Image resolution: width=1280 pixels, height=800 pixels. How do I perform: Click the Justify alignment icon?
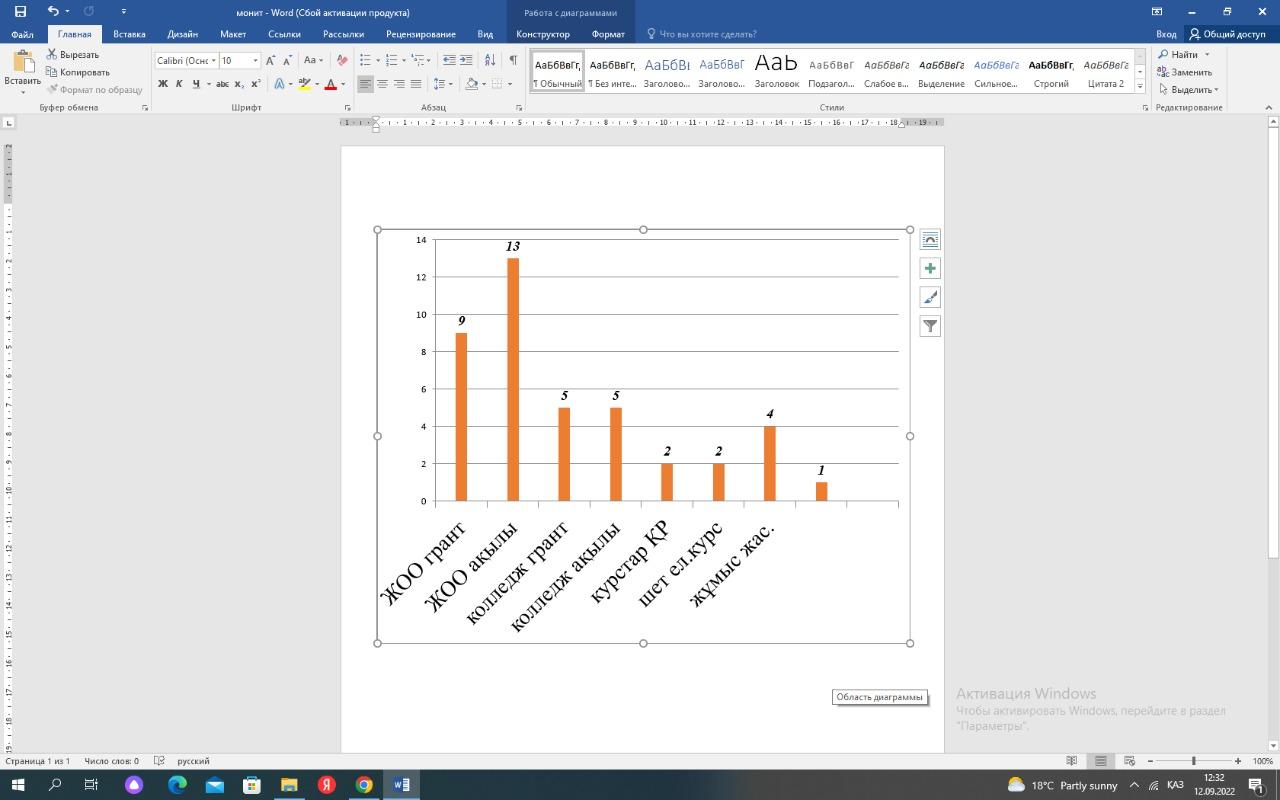415,84
